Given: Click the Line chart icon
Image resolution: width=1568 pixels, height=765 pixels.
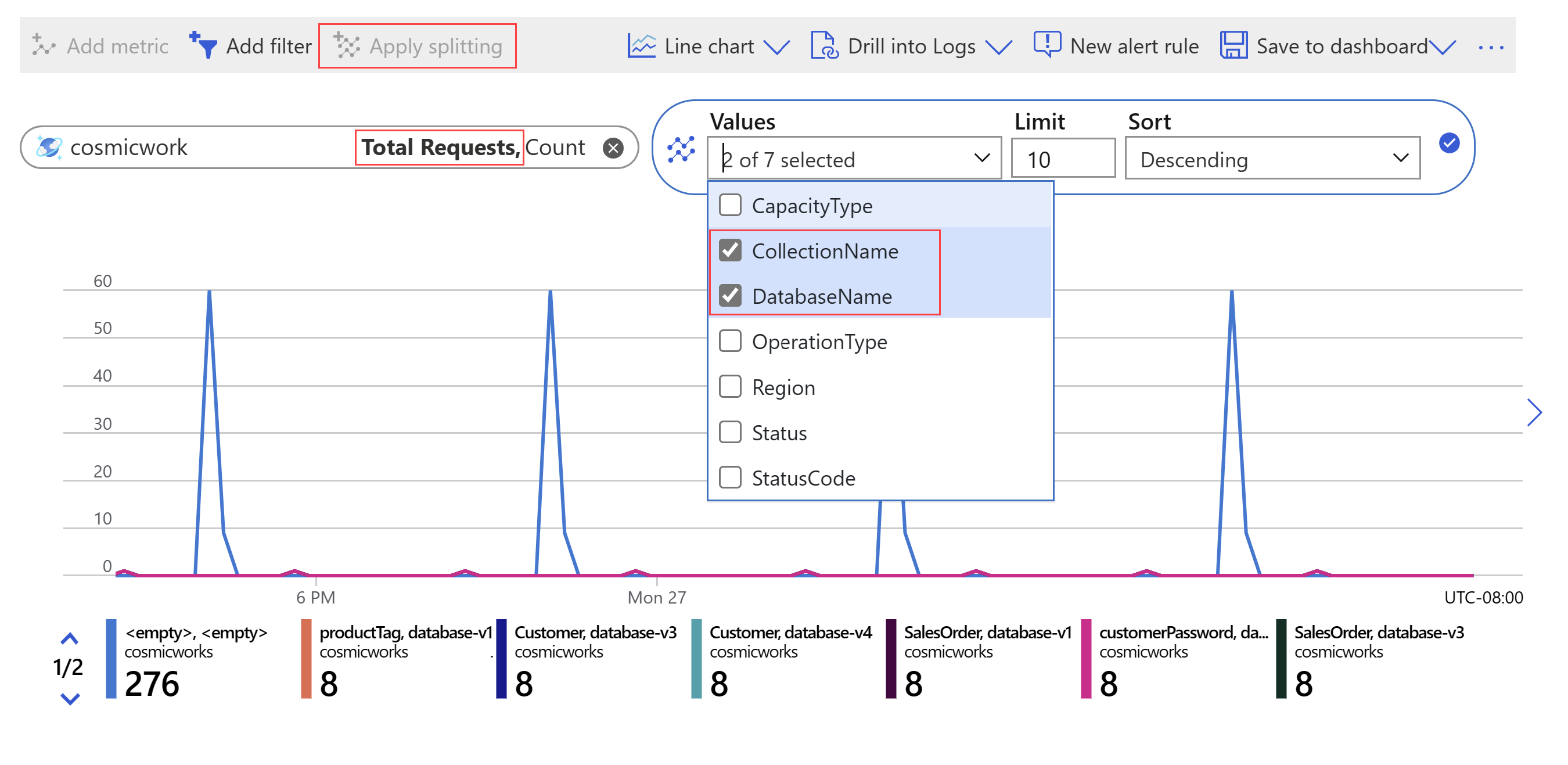Looking at the screenshot, I should 641,46.
